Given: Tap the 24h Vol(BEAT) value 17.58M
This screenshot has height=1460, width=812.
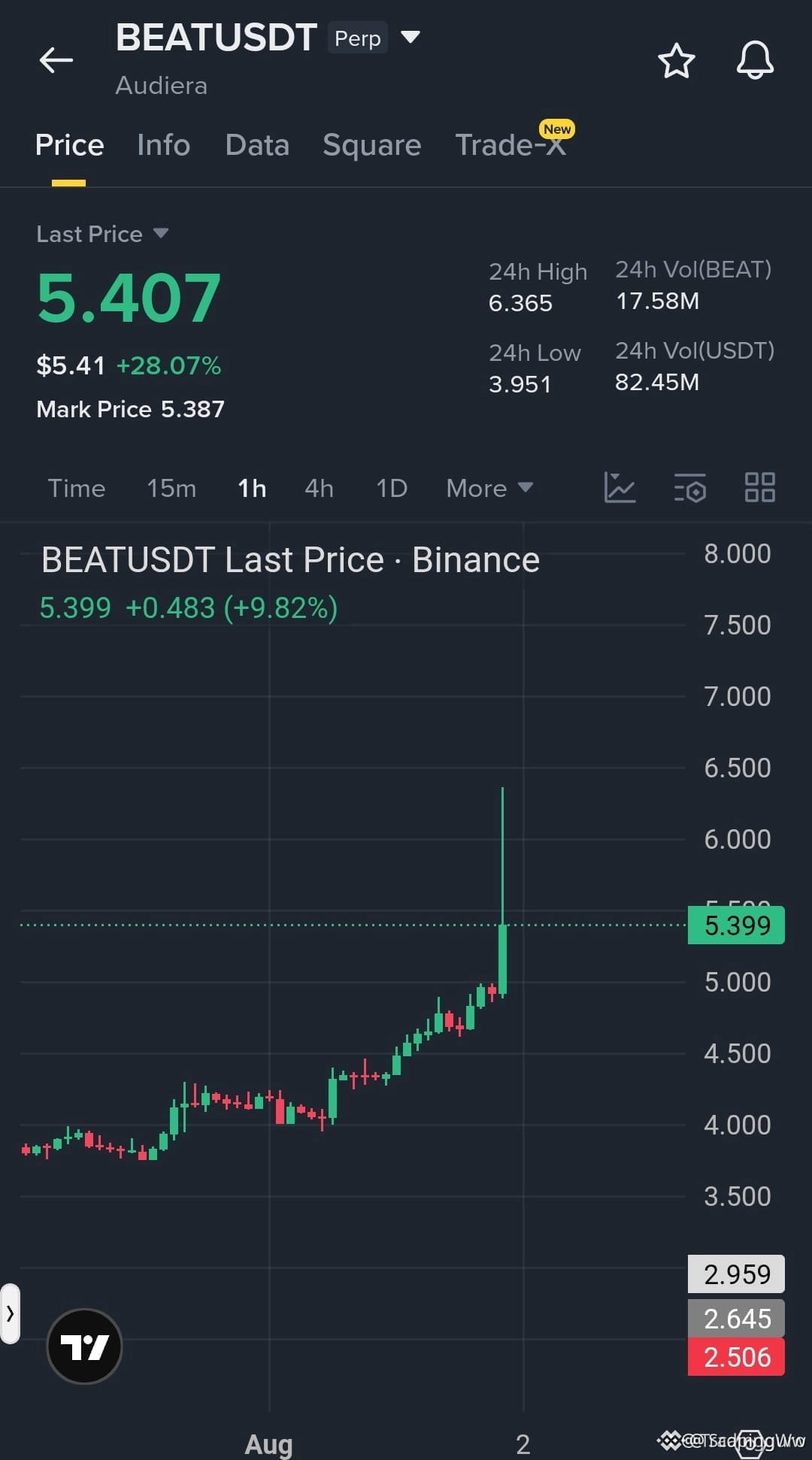Looking at the screenshot, I should [x=657, y=301].
